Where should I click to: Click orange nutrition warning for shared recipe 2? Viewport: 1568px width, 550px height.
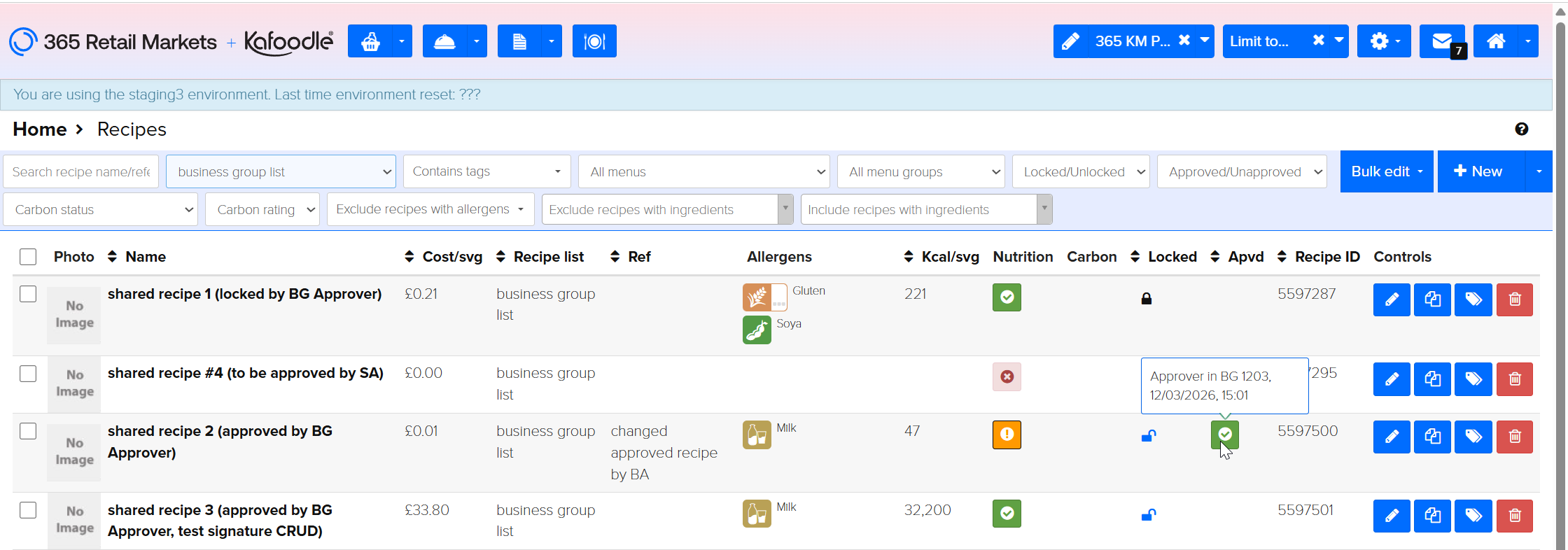point(1007,435)
